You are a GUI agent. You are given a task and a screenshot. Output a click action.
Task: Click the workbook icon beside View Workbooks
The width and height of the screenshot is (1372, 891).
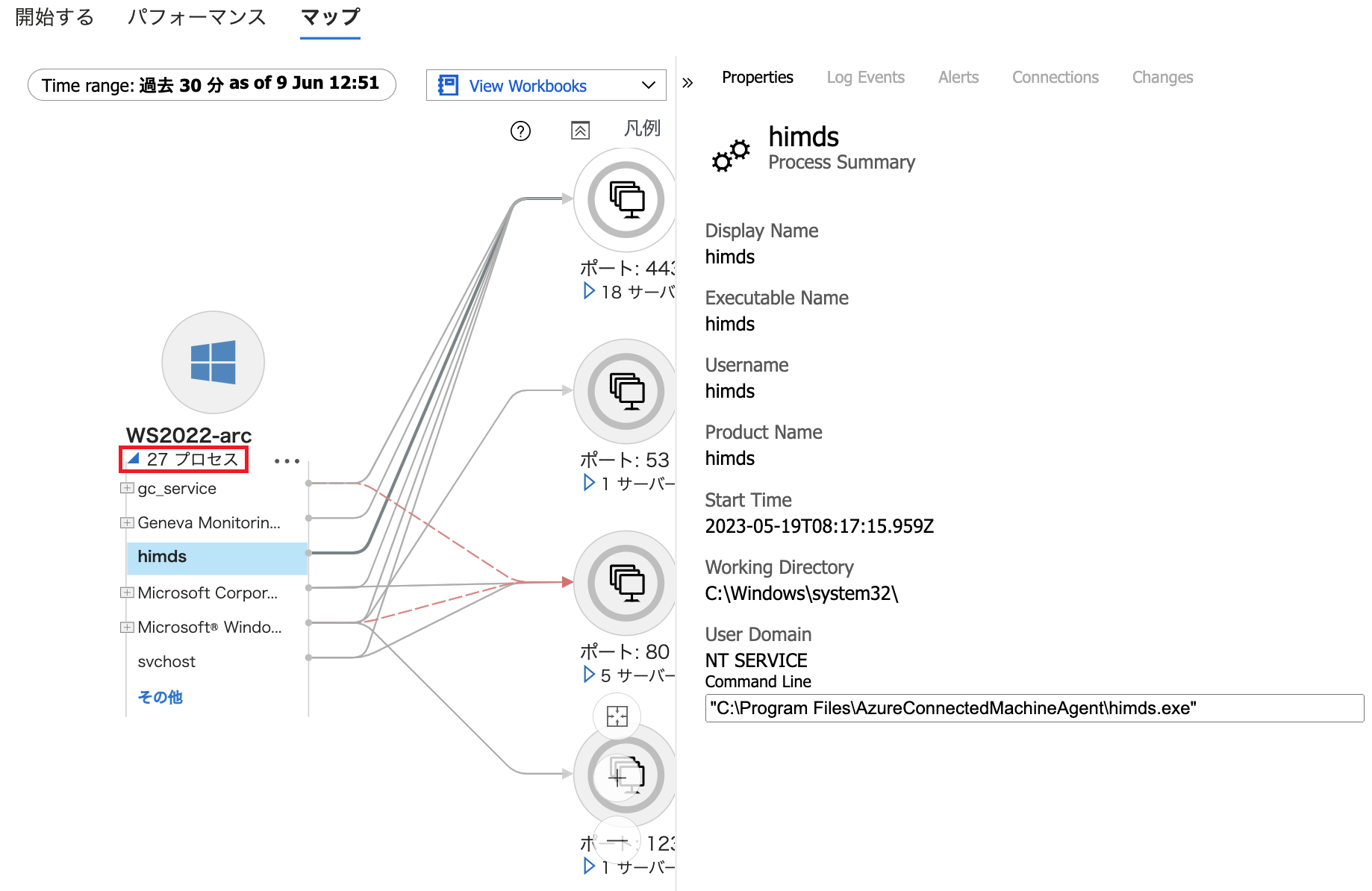(448, 85)
